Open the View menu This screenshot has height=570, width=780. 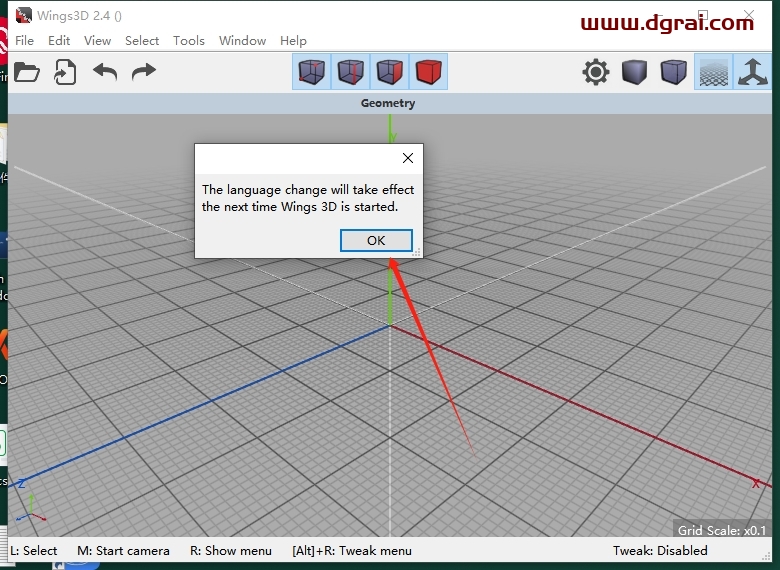(x=97, y=41)
